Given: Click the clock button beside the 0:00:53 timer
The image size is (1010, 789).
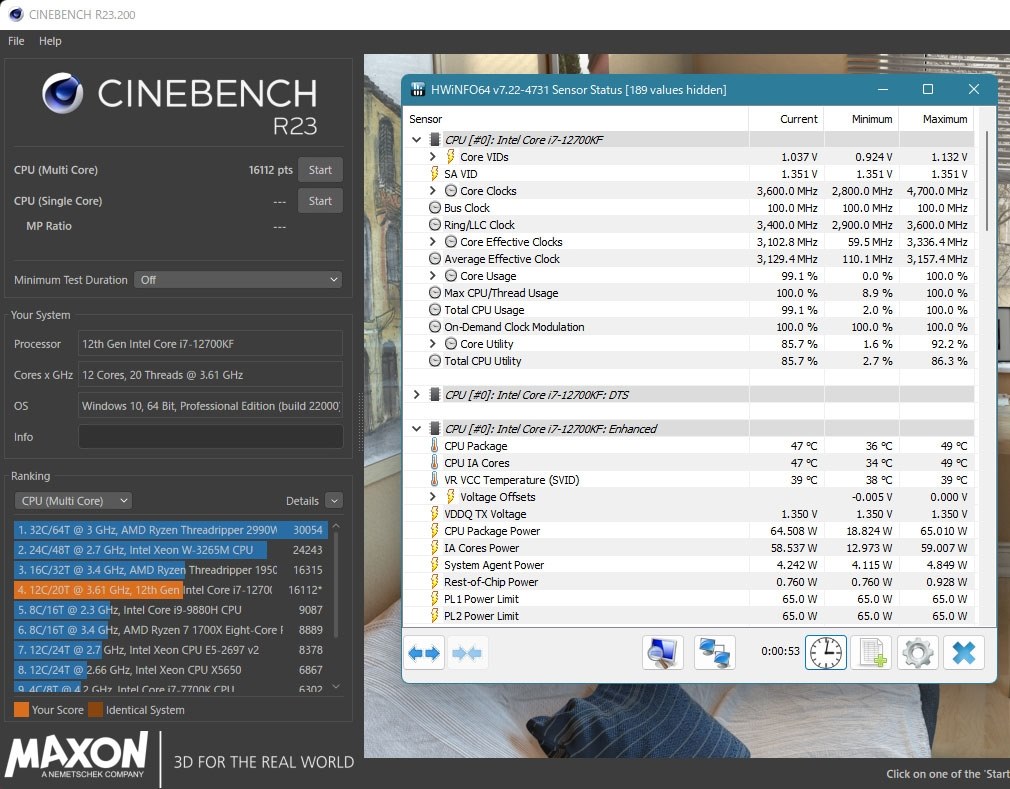Looking at the screenshot, I should pyautogui.click(x=825, y=653).
